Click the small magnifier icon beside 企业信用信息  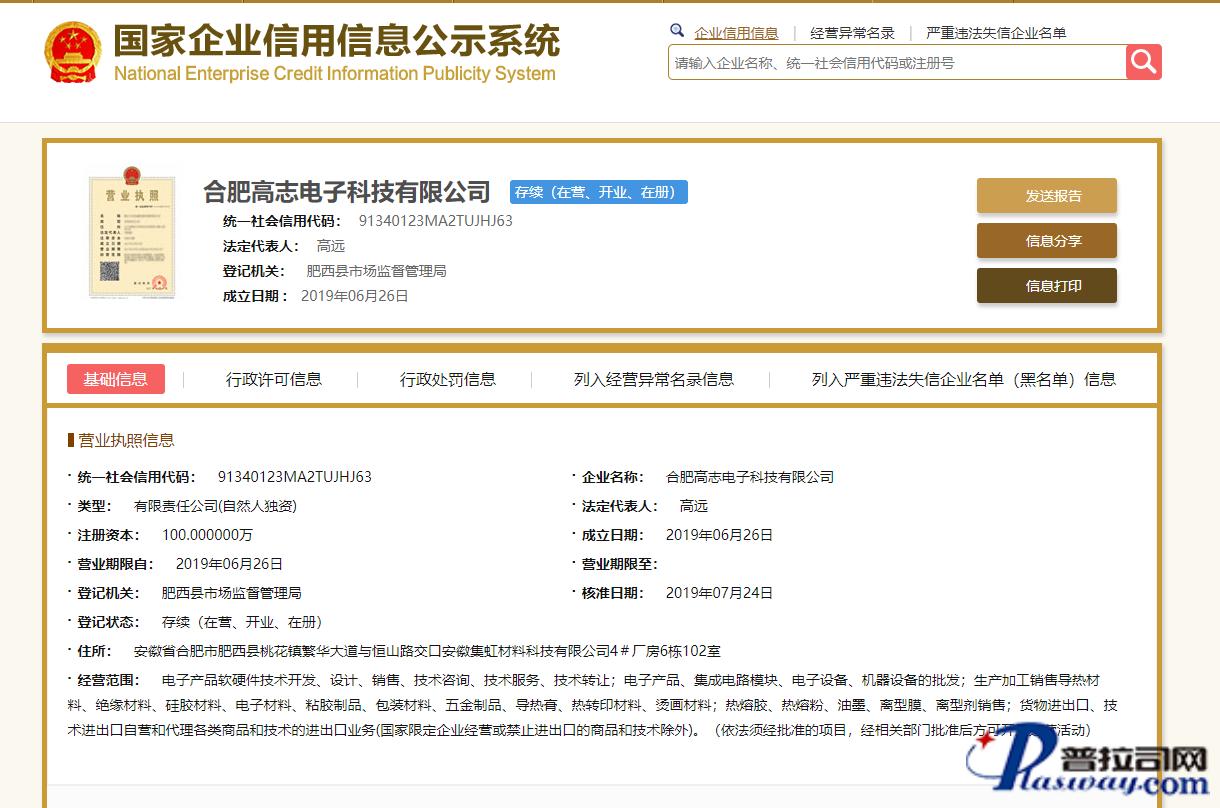[x=677, y=31]
